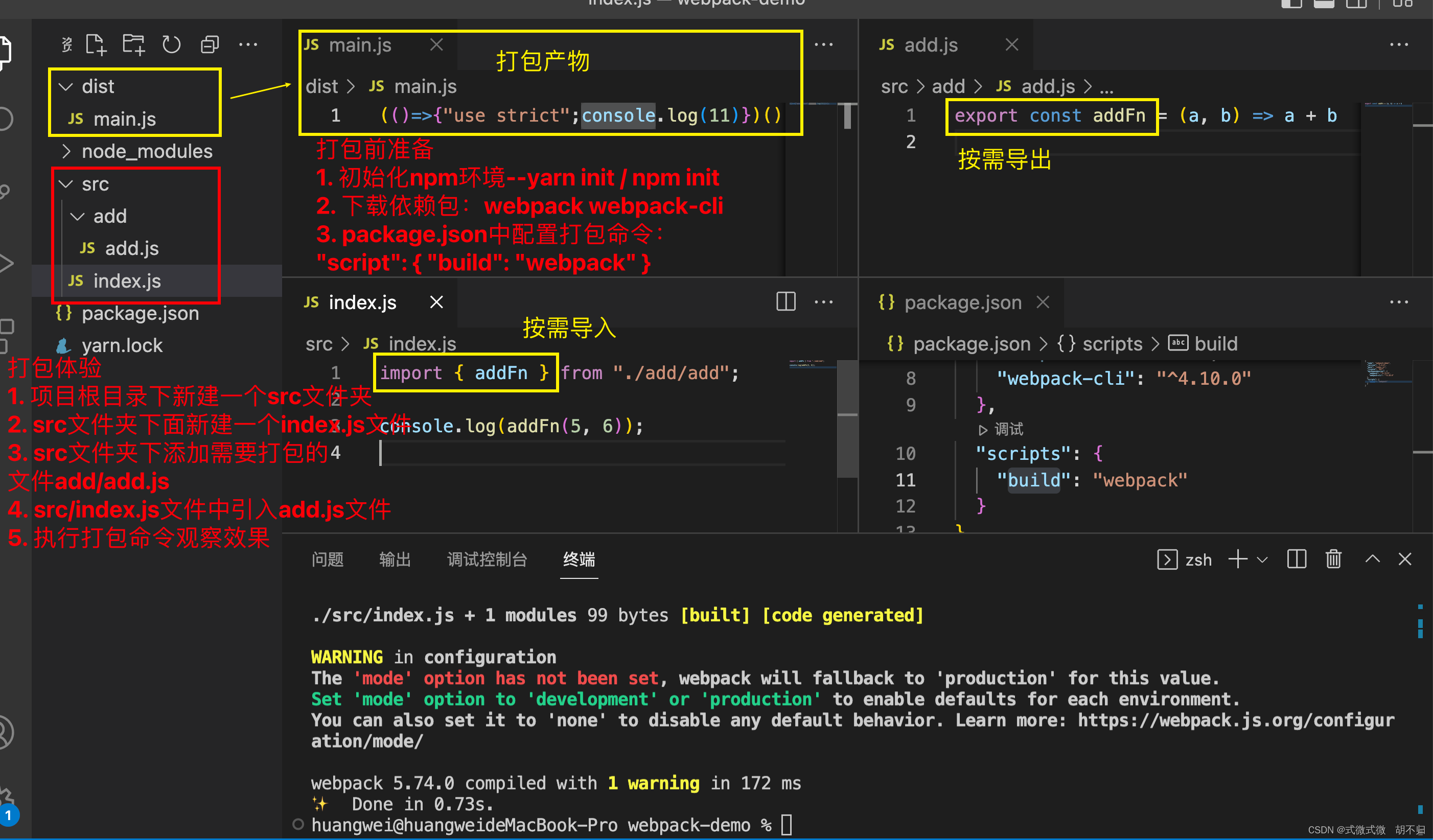Add a new terminal with plus icon

click(1237, 559)
